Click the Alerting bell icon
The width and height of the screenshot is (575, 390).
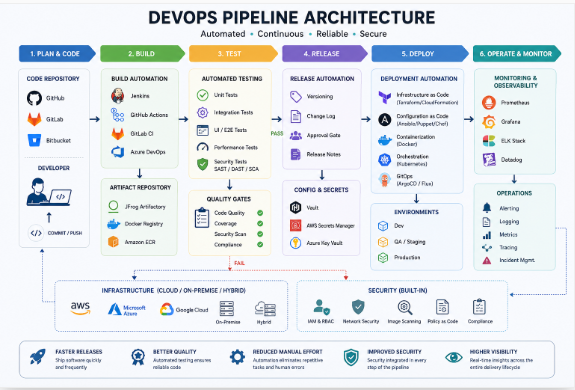(487, 208)
